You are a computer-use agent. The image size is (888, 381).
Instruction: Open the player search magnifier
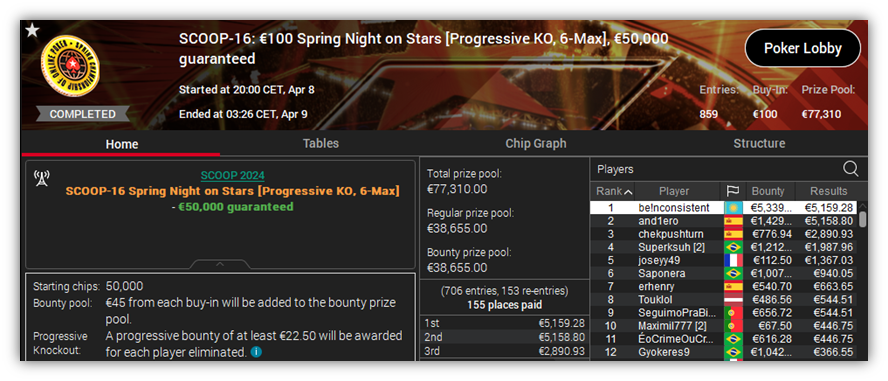tap(851, 169)
